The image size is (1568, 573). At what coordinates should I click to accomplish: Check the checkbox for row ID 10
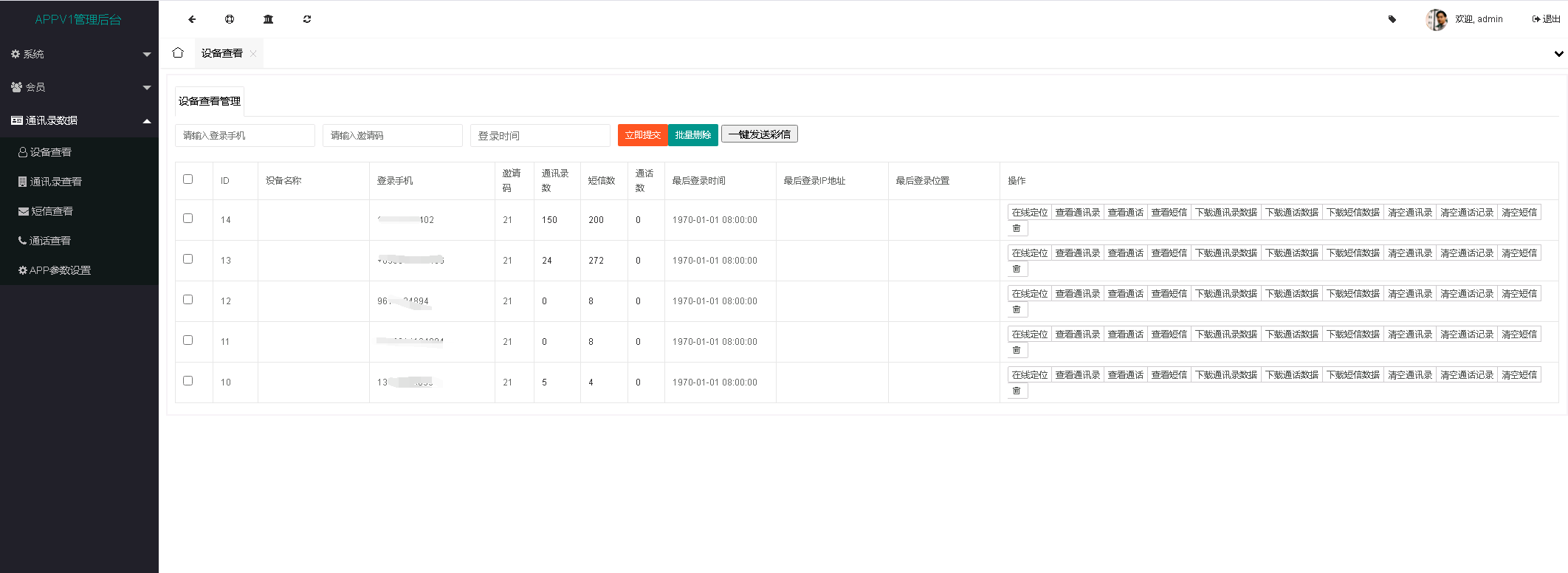tap(188, 381)
